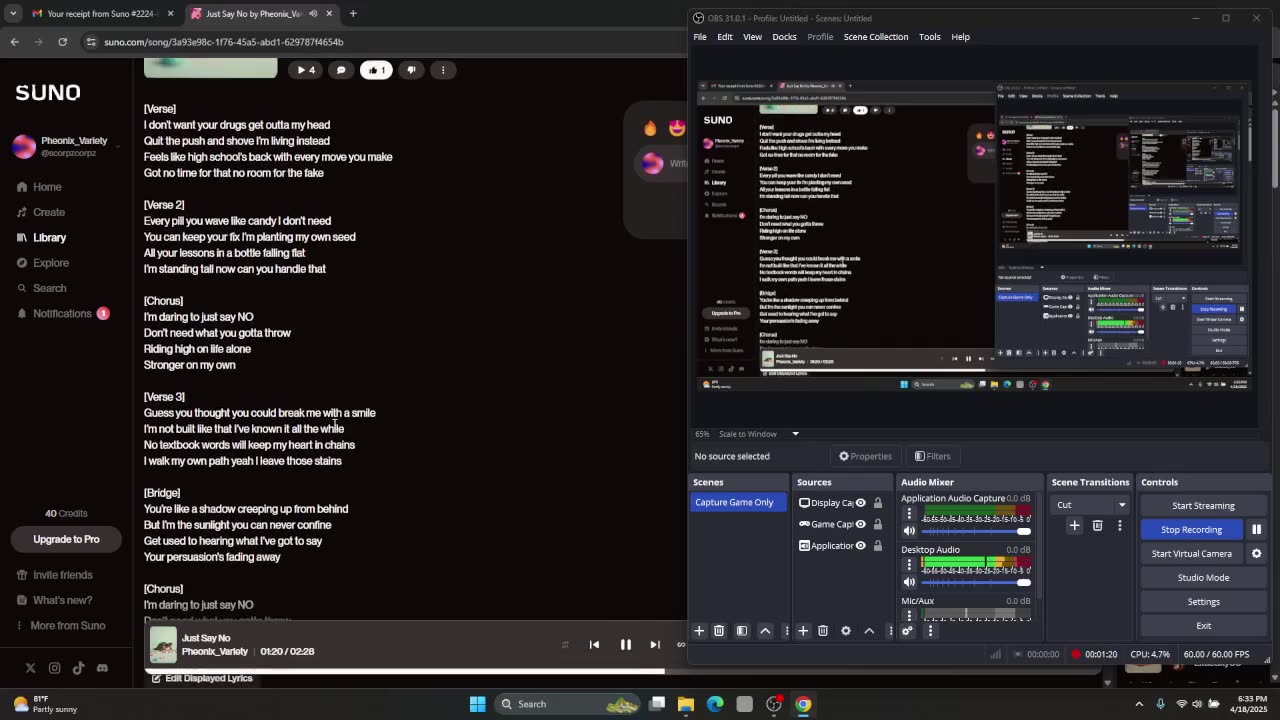This screenshot has width=1280, height=720.
Task: Lock the Display Capture source
Action: [x=878, y=503]
